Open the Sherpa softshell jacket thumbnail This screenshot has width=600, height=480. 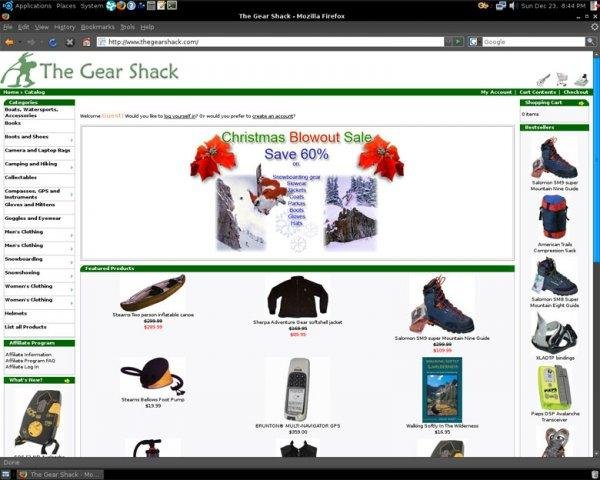(298, 297)
